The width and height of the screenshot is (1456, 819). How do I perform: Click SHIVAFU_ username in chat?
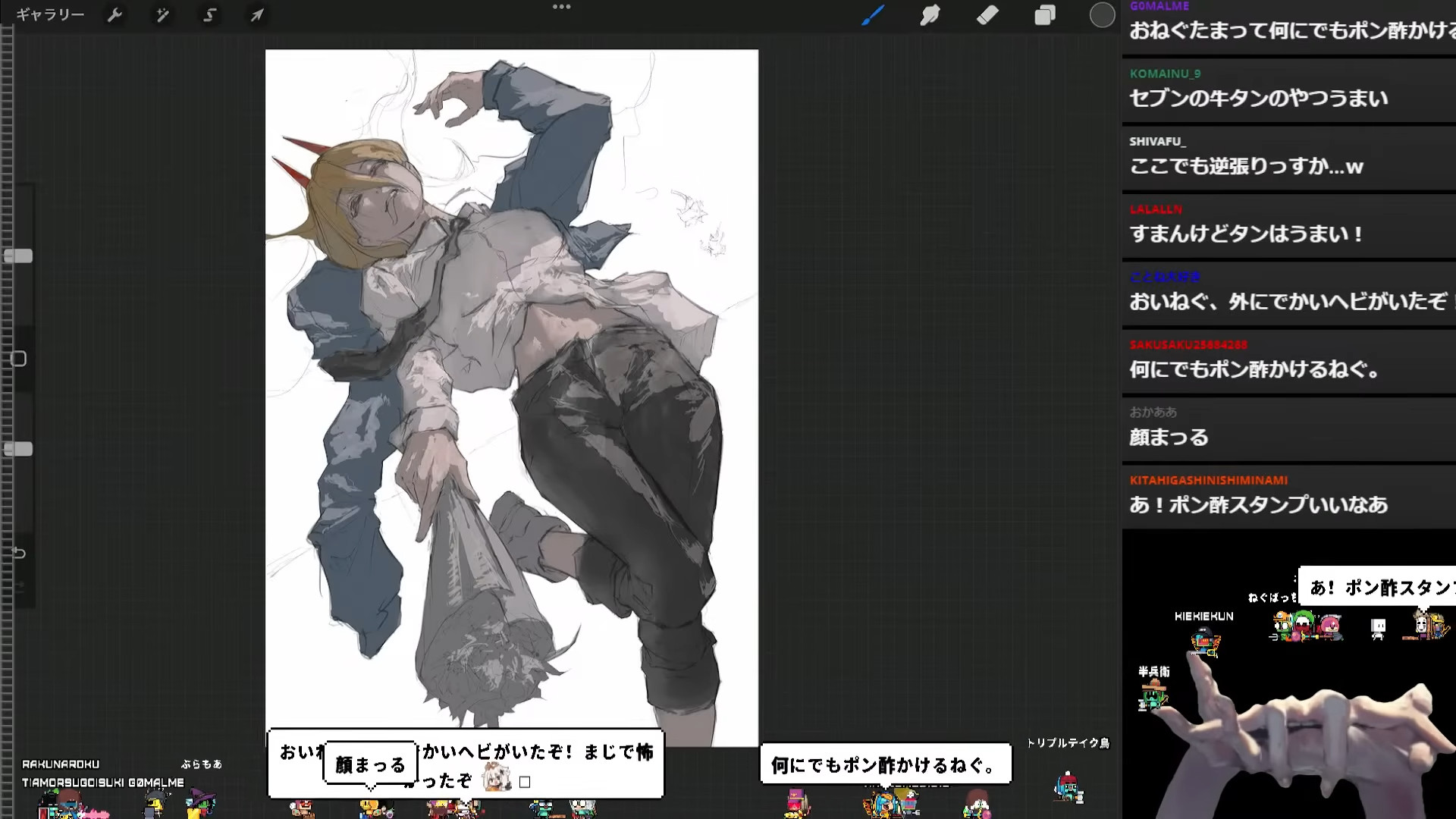pyautogui.click(x=1157, y=142)
